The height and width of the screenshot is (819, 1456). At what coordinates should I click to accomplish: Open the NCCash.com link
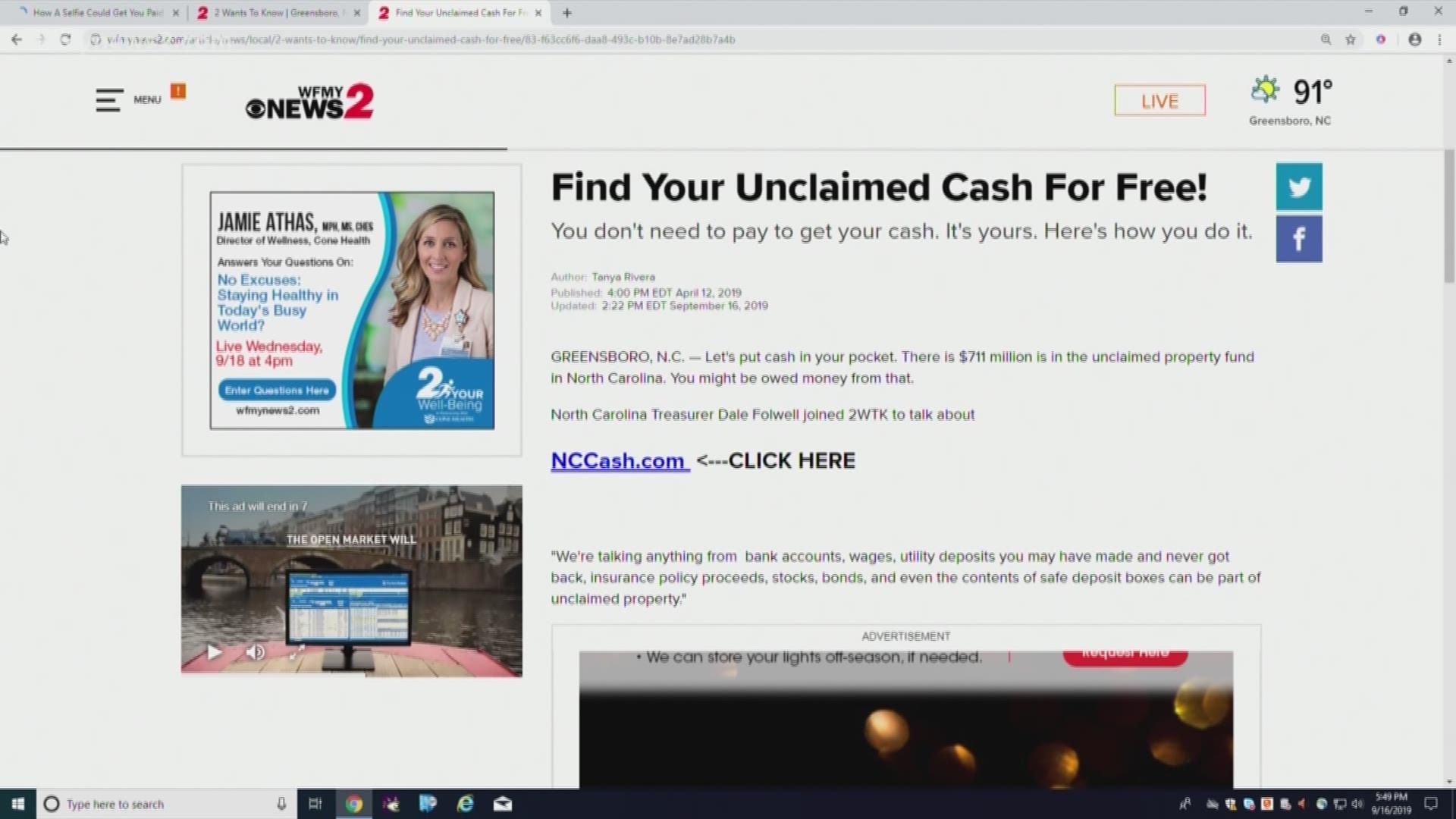620,460
